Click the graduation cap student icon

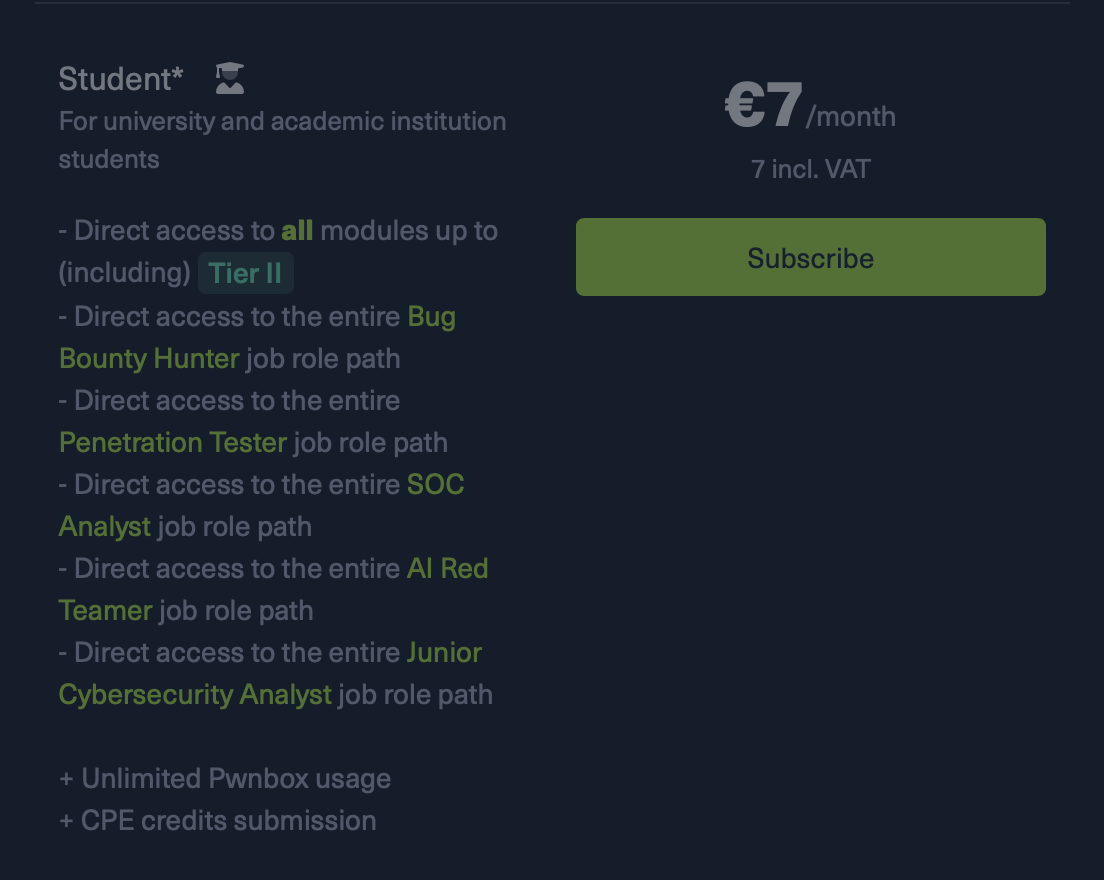[x=230, y=78]
